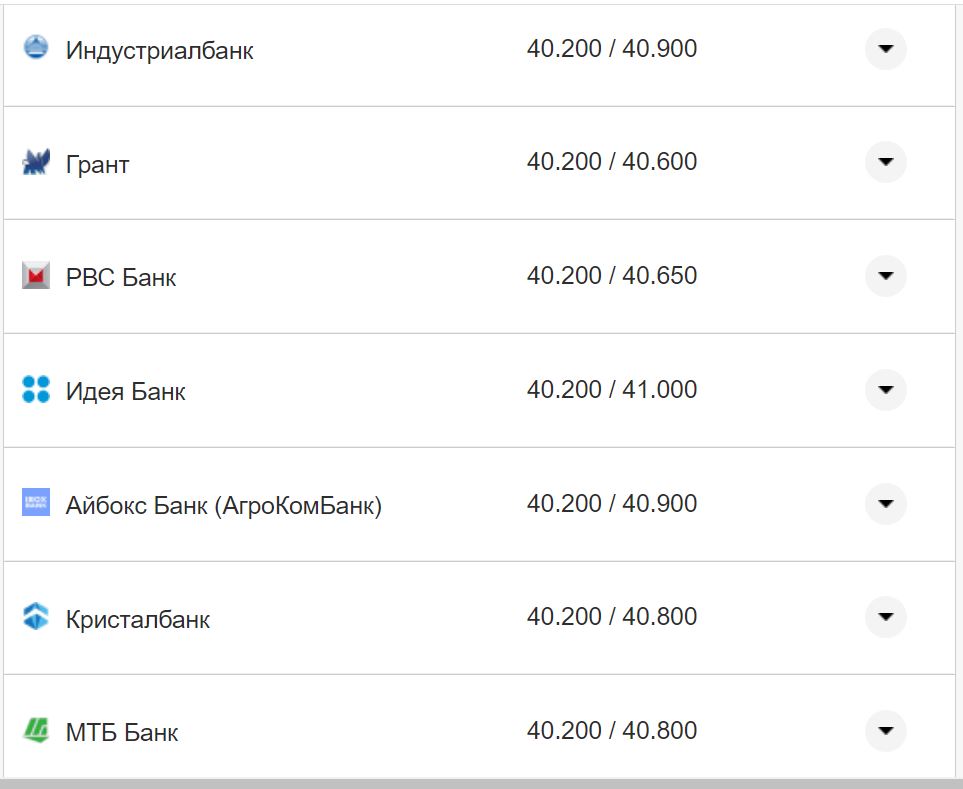Open the Индустриалбанк name link
This screenshot has width=963, height=789.
[159, 50]
